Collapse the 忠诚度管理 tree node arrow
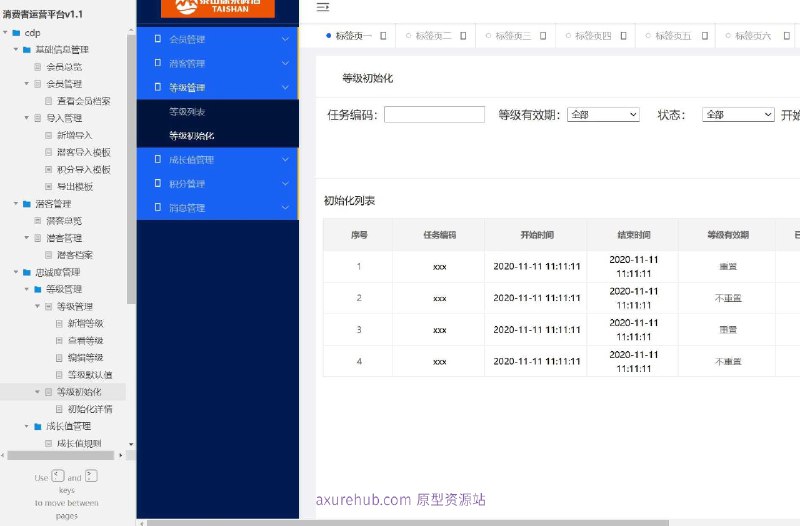This screenshot has height=526, width=800. (x=16, y=272)
